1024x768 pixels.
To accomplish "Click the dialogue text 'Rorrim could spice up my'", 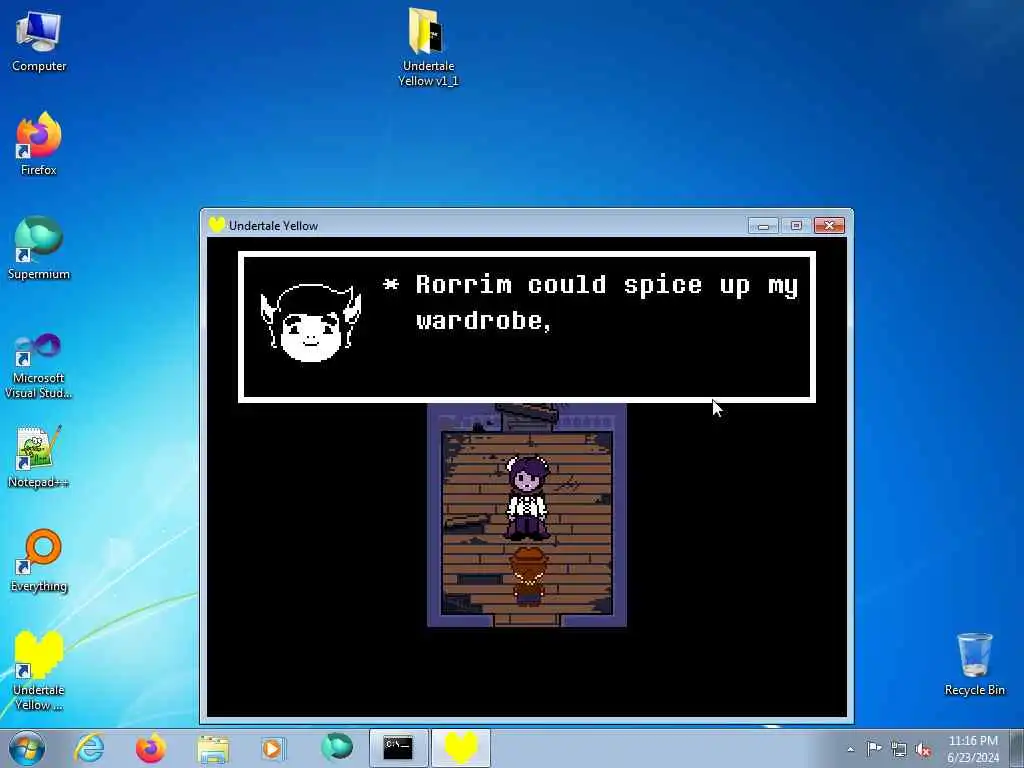I will pyautogui.click(x=607, y=285).
